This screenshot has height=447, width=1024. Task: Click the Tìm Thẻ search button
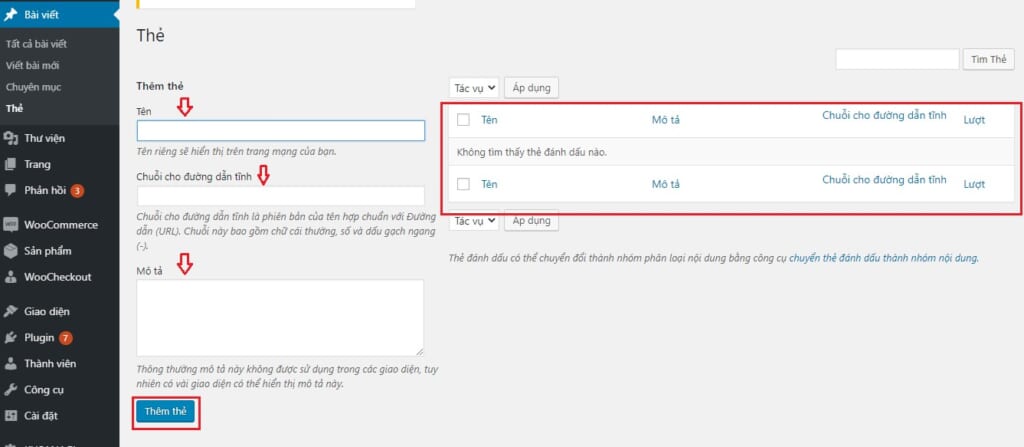click(x=989, y=59)
